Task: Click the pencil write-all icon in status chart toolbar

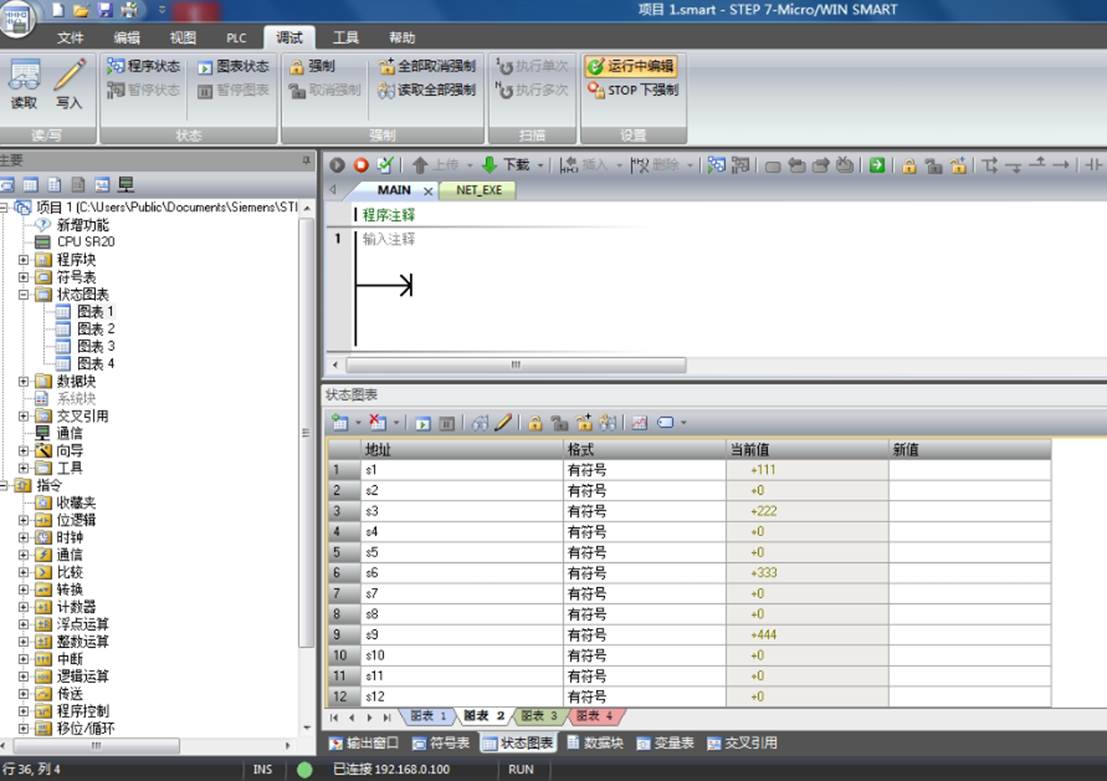Action: (x=503, y=422)
